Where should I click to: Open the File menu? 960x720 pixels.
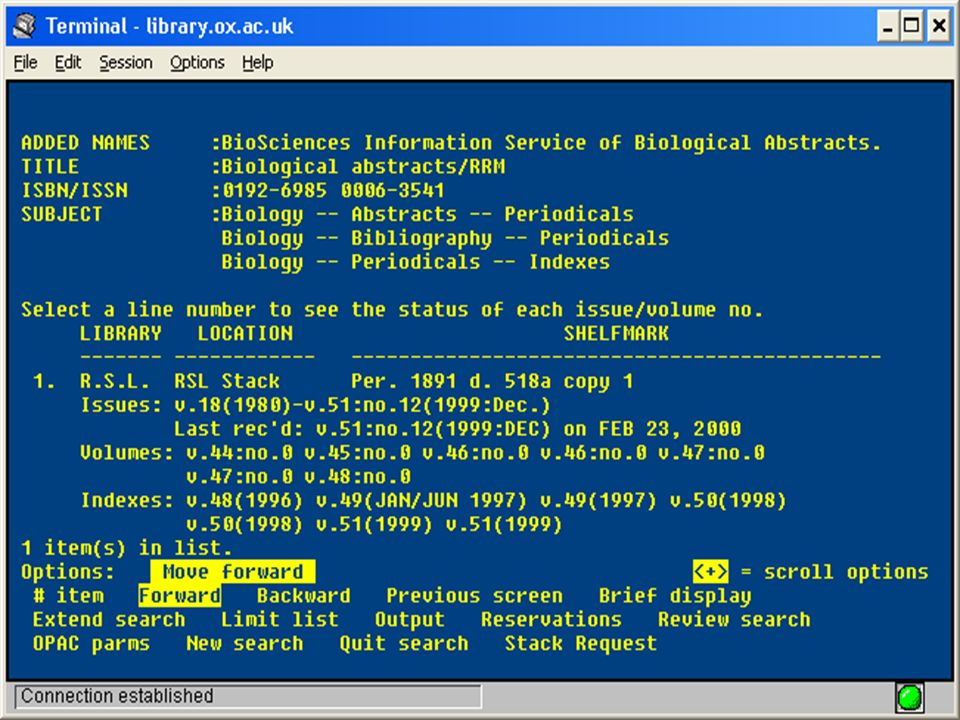pos(25,62)
